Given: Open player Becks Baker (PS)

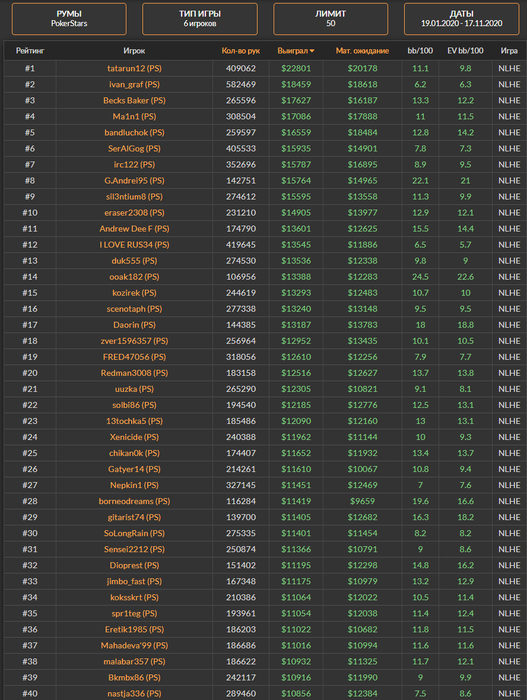Looking at the screenshot, I should pyautogui.click(x=134, y=100).
